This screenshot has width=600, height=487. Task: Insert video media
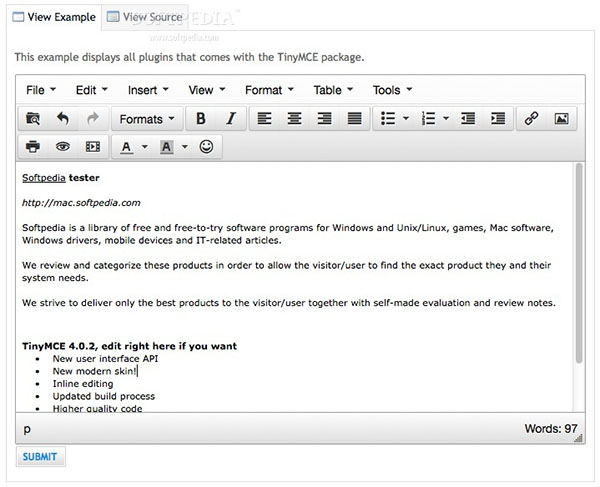tap(93, 147)
